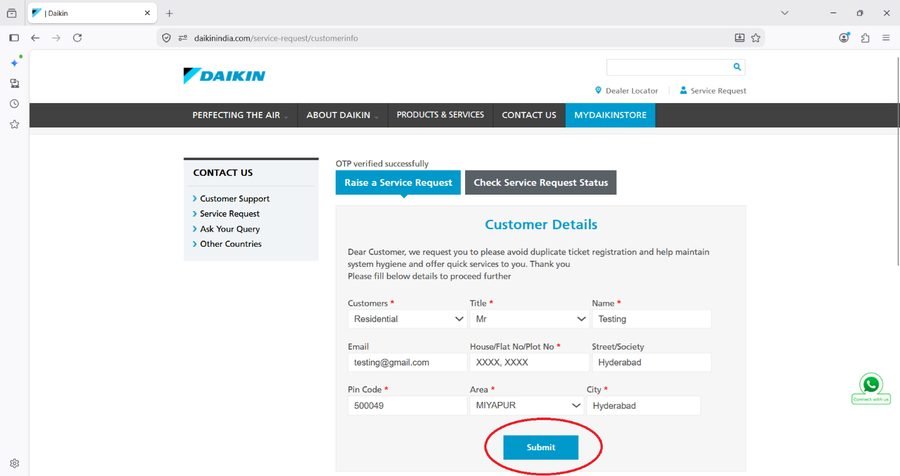
Task: Open a new tab with plus icon
Action: pos(169,13)
